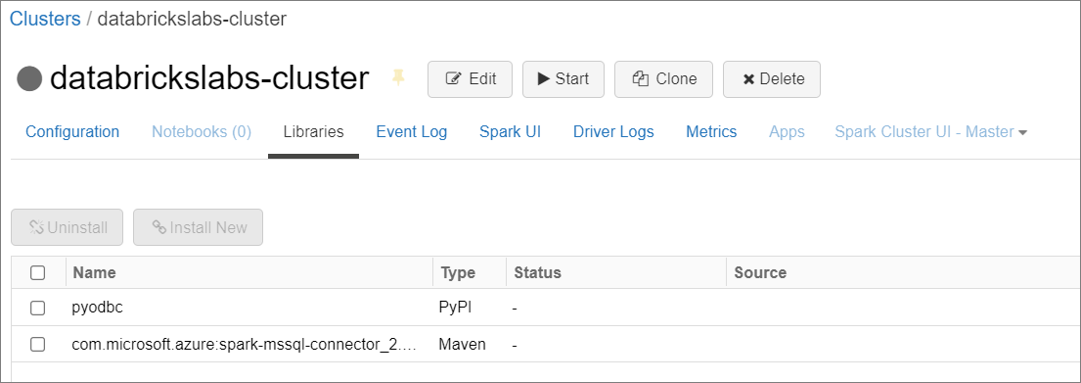Select the spark-mssql-connector Maven library checkbox
Screen dimensions: 1081x383
click(x=38, y=344)
